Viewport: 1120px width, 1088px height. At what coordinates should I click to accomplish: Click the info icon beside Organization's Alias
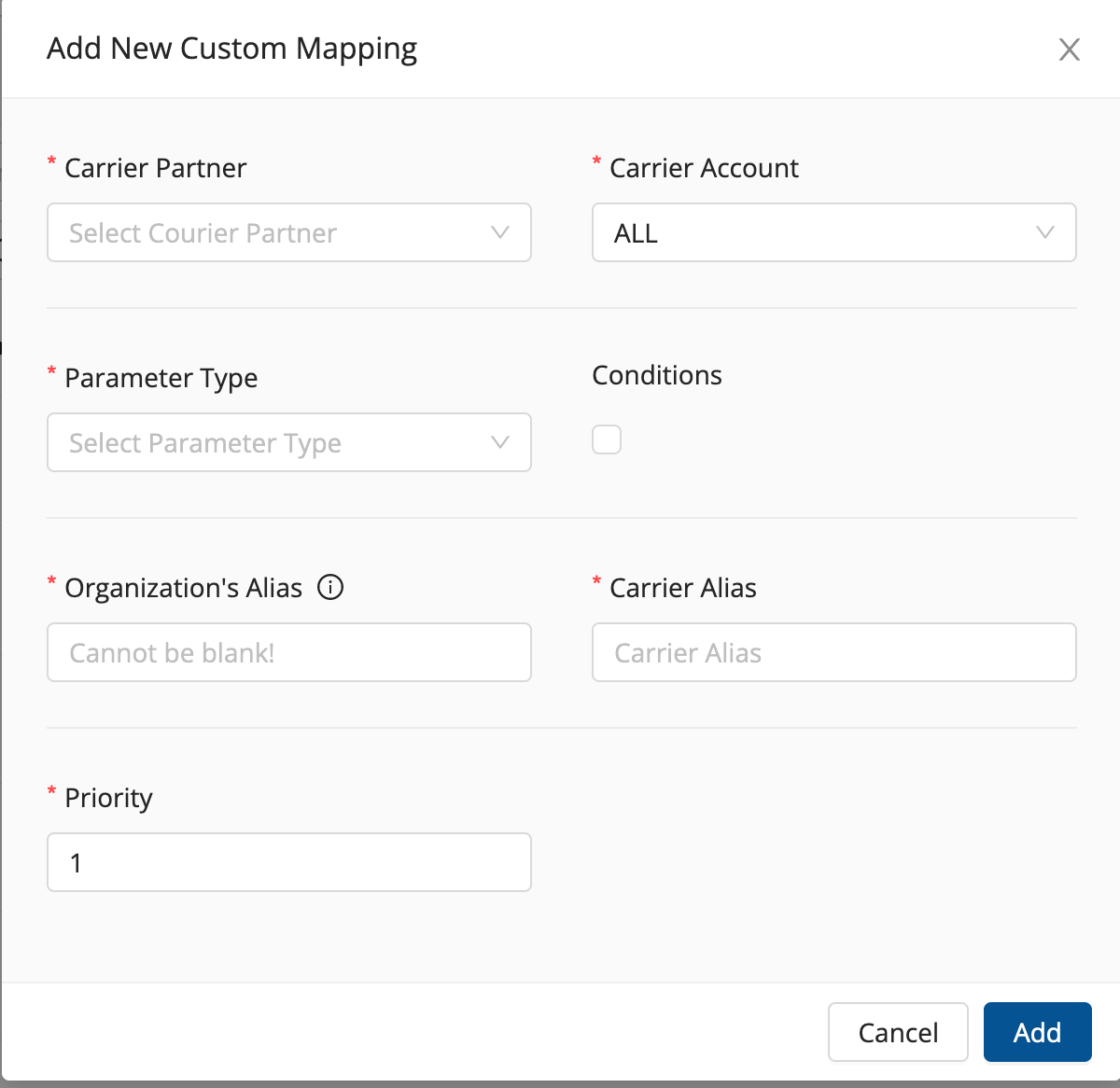tap(330, 587)
